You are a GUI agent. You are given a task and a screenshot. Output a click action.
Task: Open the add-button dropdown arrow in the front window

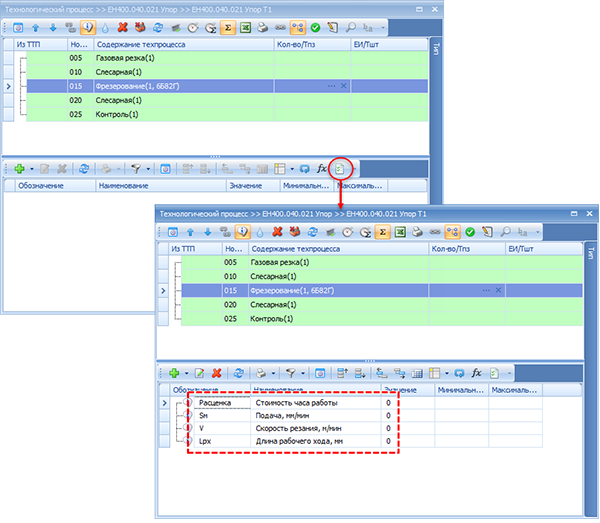tap(186, 373)
